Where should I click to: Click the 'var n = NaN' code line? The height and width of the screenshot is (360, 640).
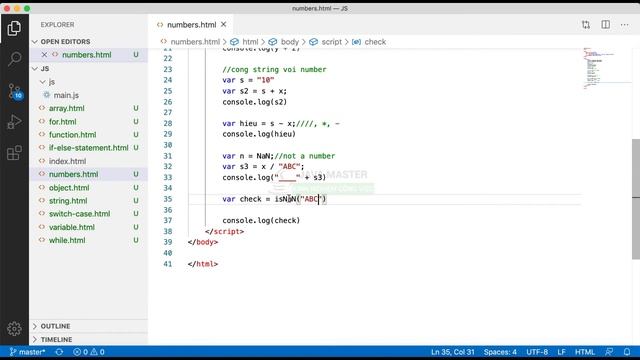pyautogui.click(x=278, y=156)
